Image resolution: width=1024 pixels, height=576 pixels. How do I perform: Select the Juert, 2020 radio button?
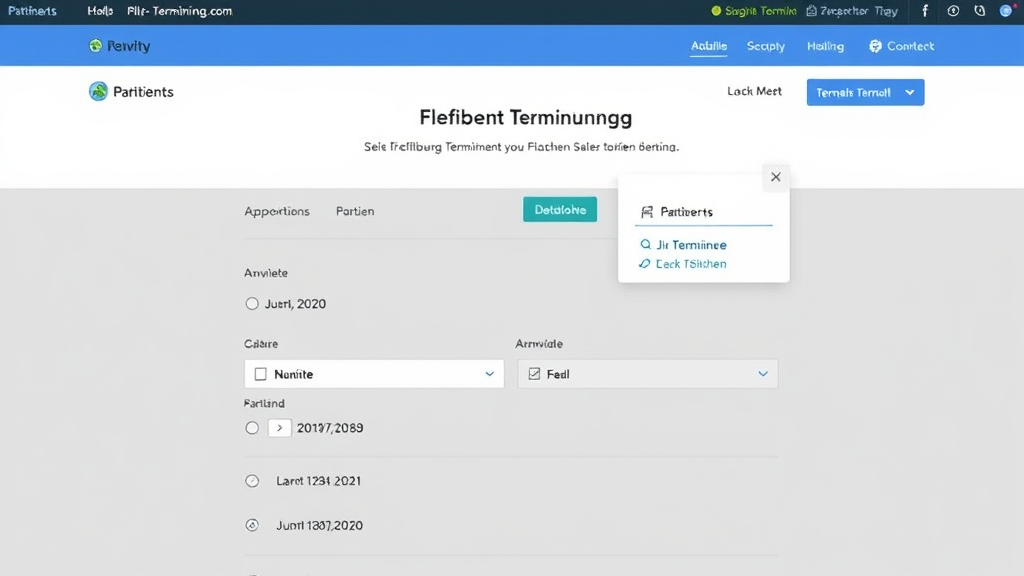coord(252,304)
